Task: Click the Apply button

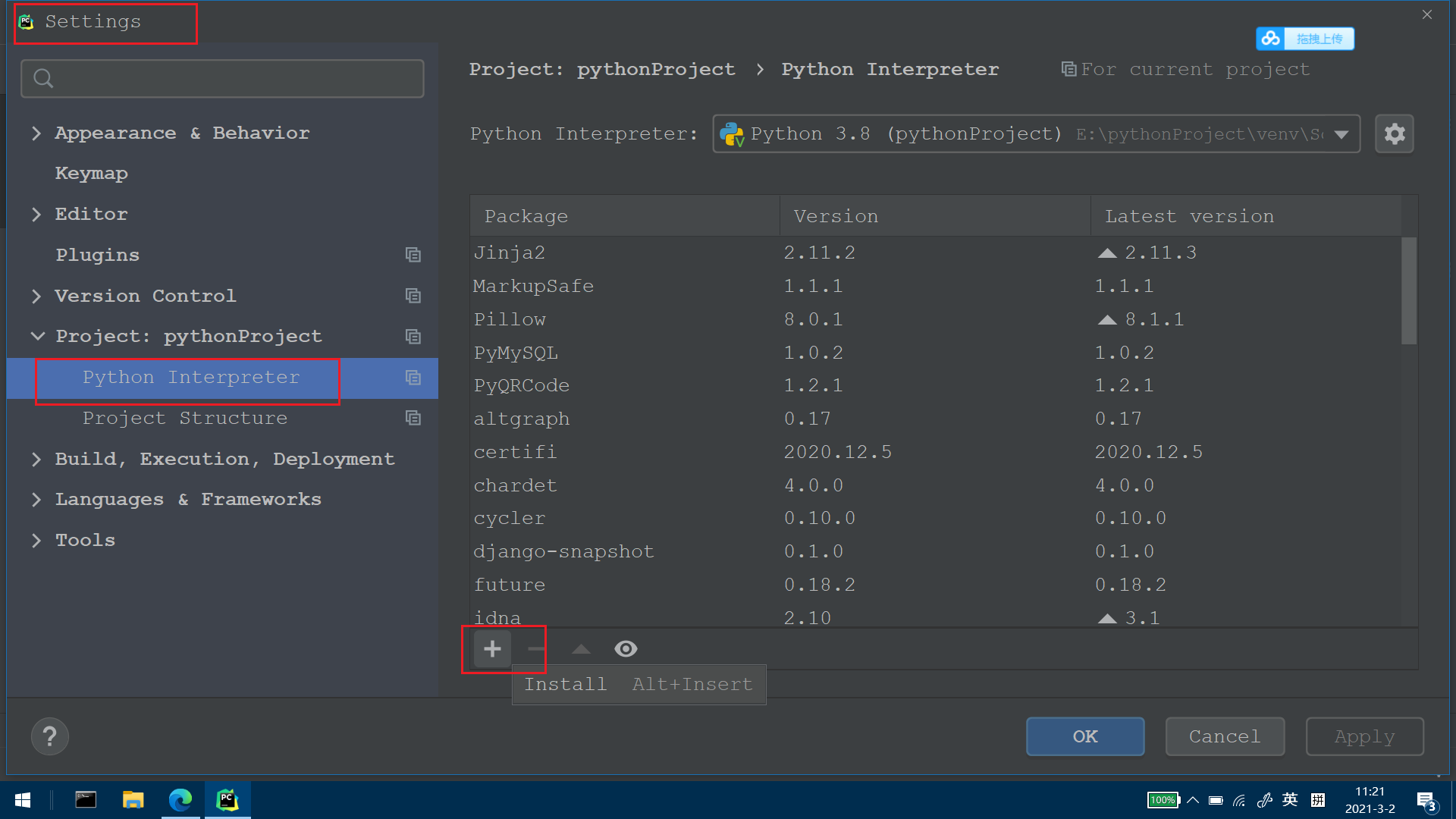Action: (1364, 736)
